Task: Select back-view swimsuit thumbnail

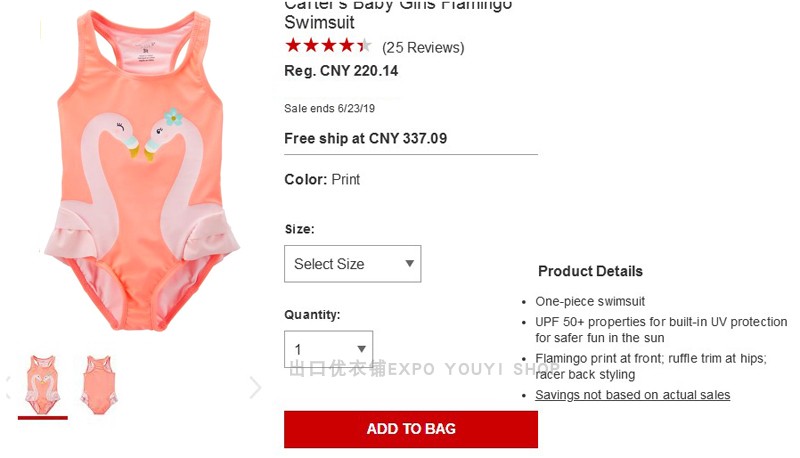Action: click(99, 386)
